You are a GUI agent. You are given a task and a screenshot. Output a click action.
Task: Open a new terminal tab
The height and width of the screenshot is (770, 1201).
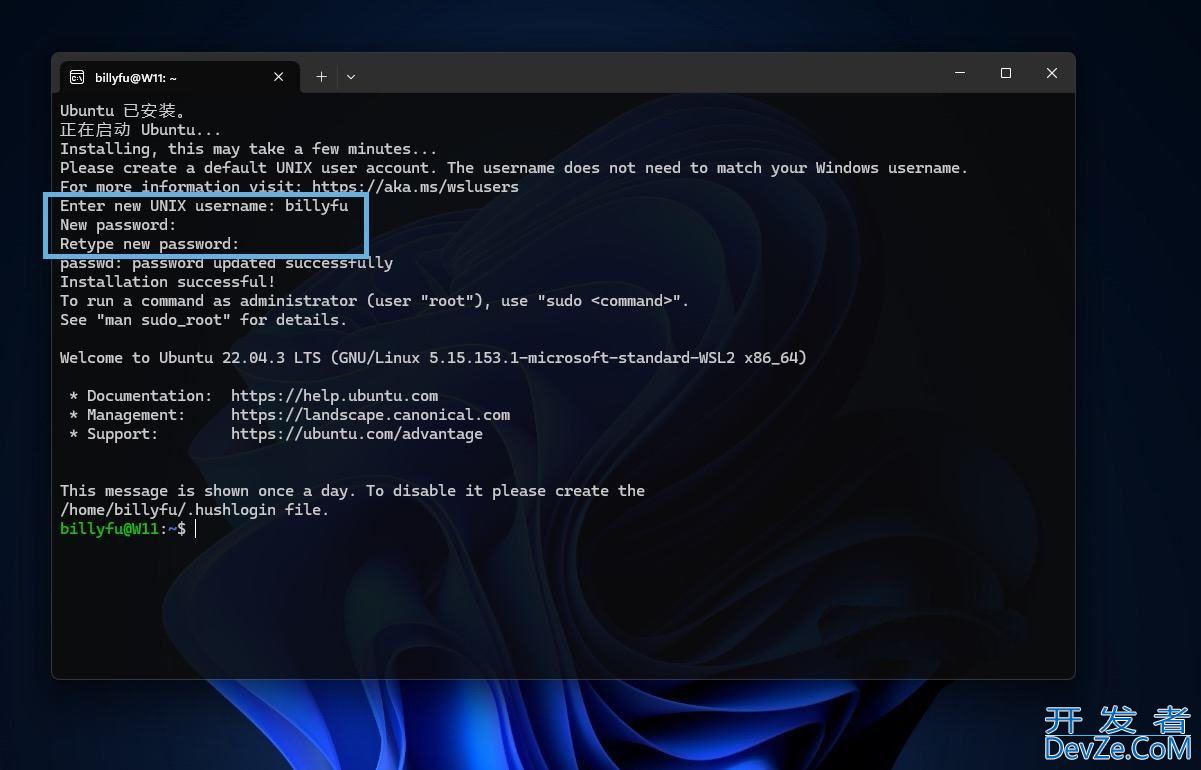(x=321, y=76)
